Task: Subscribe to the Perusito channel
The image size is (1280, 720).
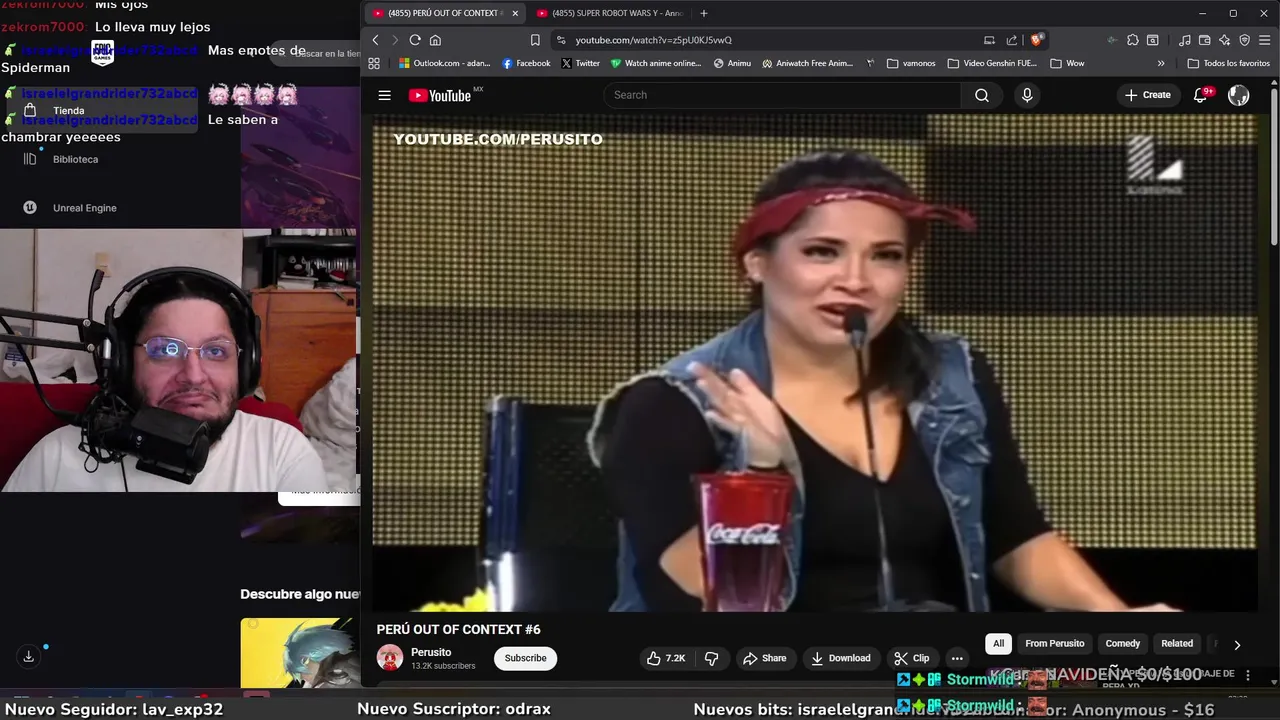Action: pos(525,658)
